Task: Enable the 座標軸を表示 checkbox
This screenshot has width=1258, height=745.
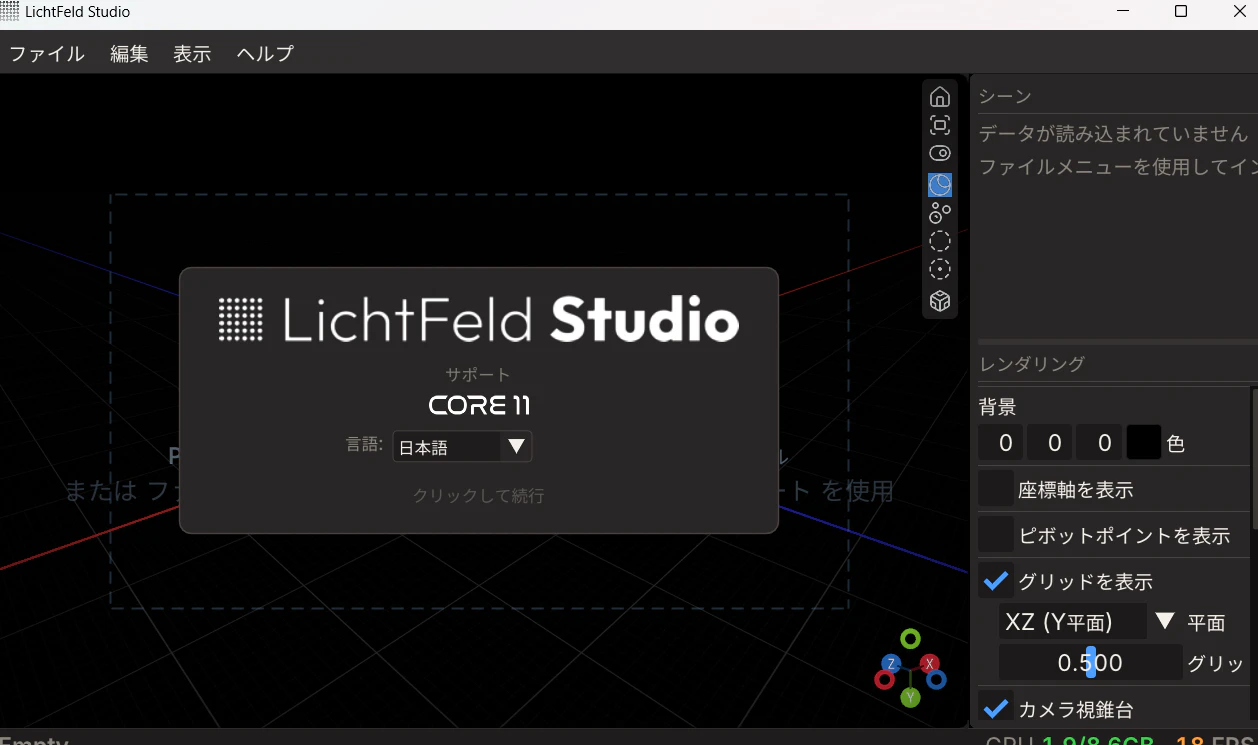Action: 996,489
